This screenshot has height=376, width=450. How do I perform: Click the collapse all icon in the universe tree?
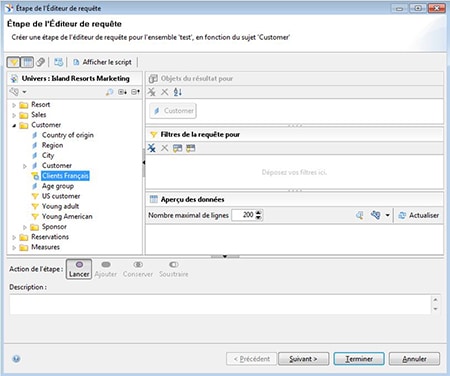click(x=135, y=92)
